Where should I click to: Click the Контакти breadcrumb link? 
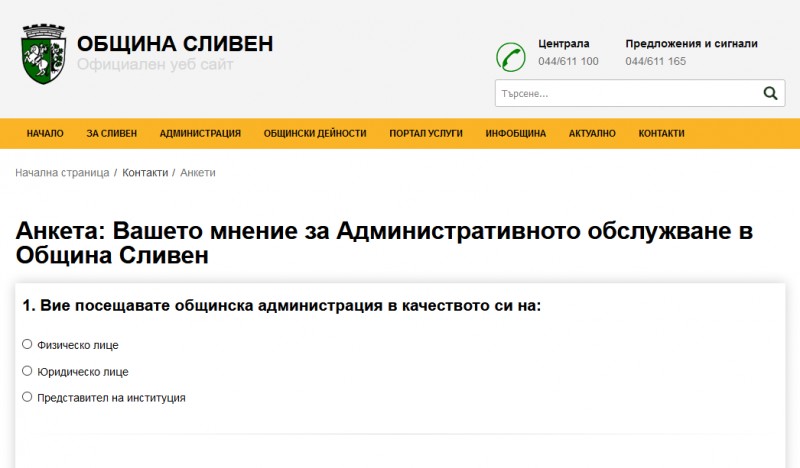[145, 173]
